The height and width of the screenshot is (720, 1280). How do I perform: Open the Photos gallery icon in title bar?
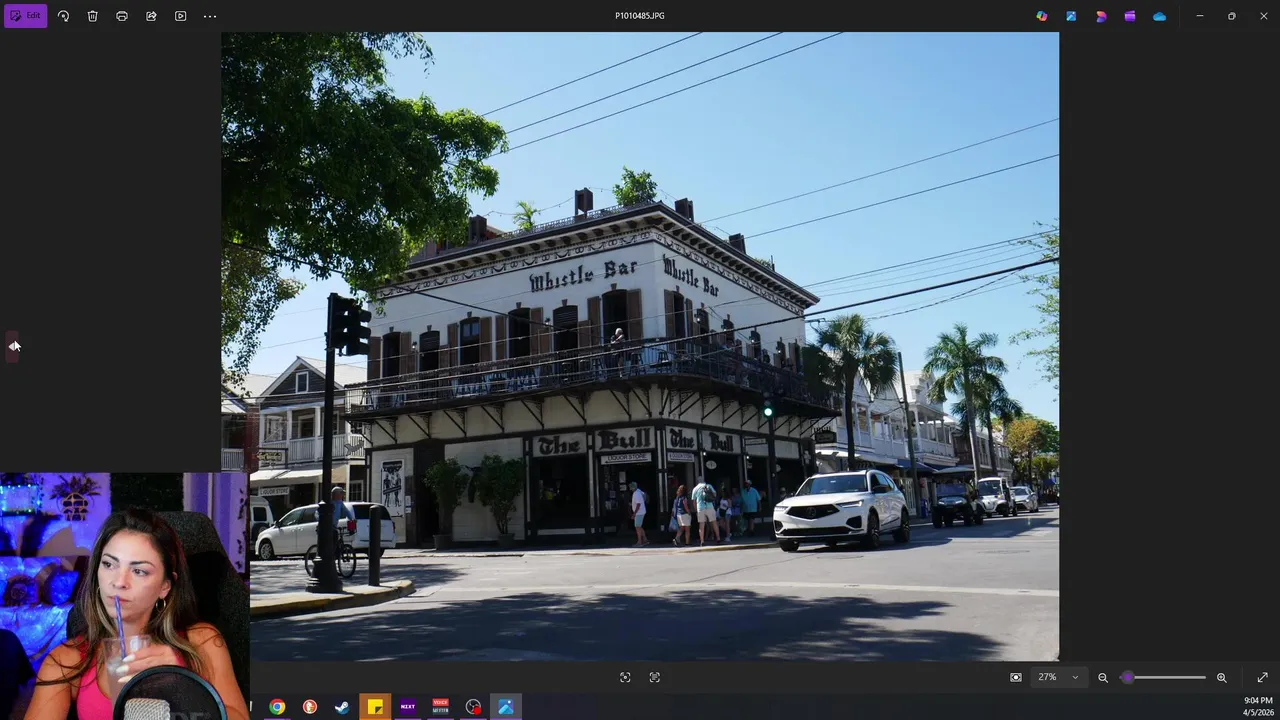pos(1071,16)
